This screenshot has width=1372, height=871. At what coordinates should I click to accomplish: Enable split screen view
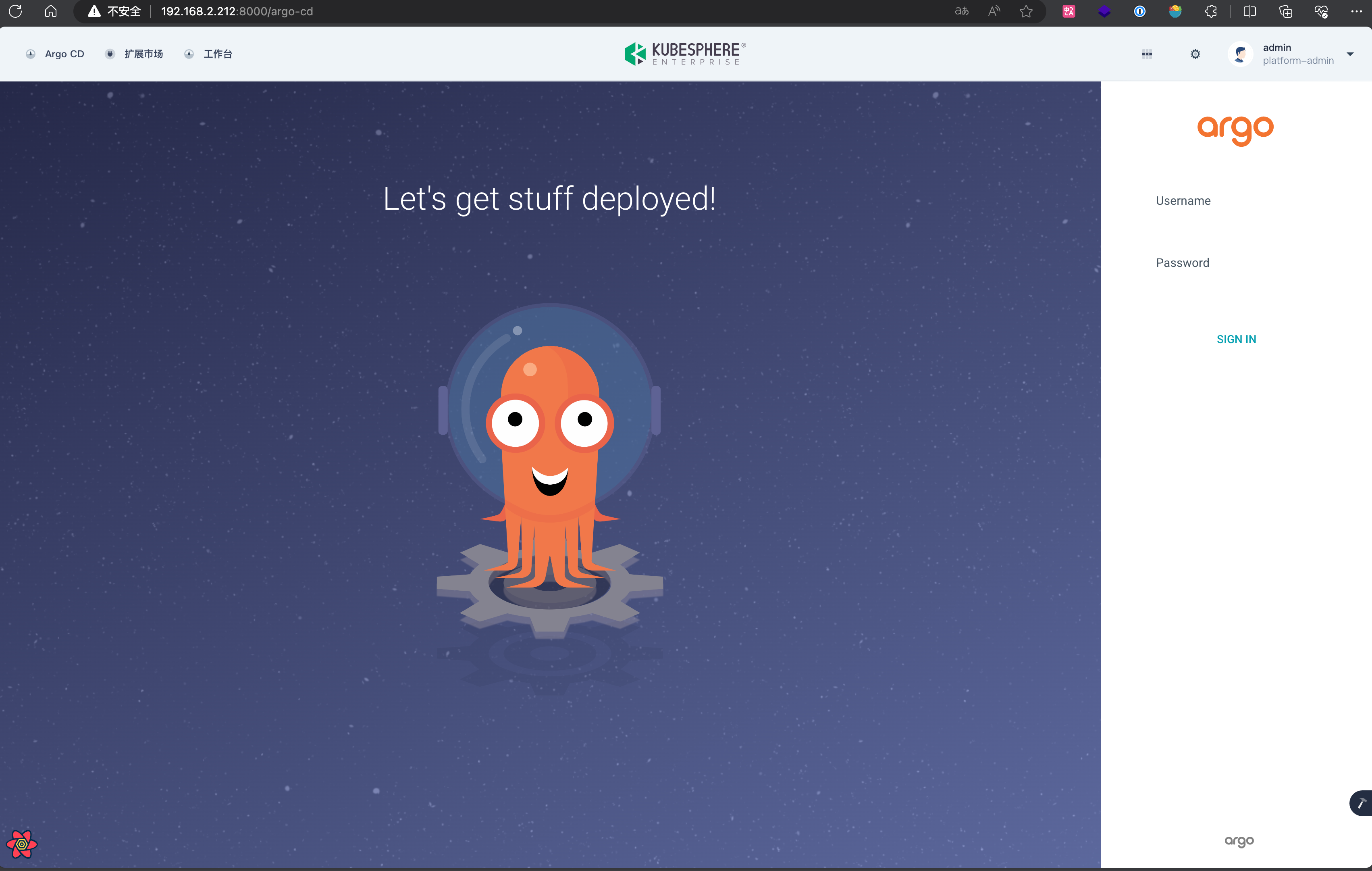pyautogui.click(x=1250, y=11)
